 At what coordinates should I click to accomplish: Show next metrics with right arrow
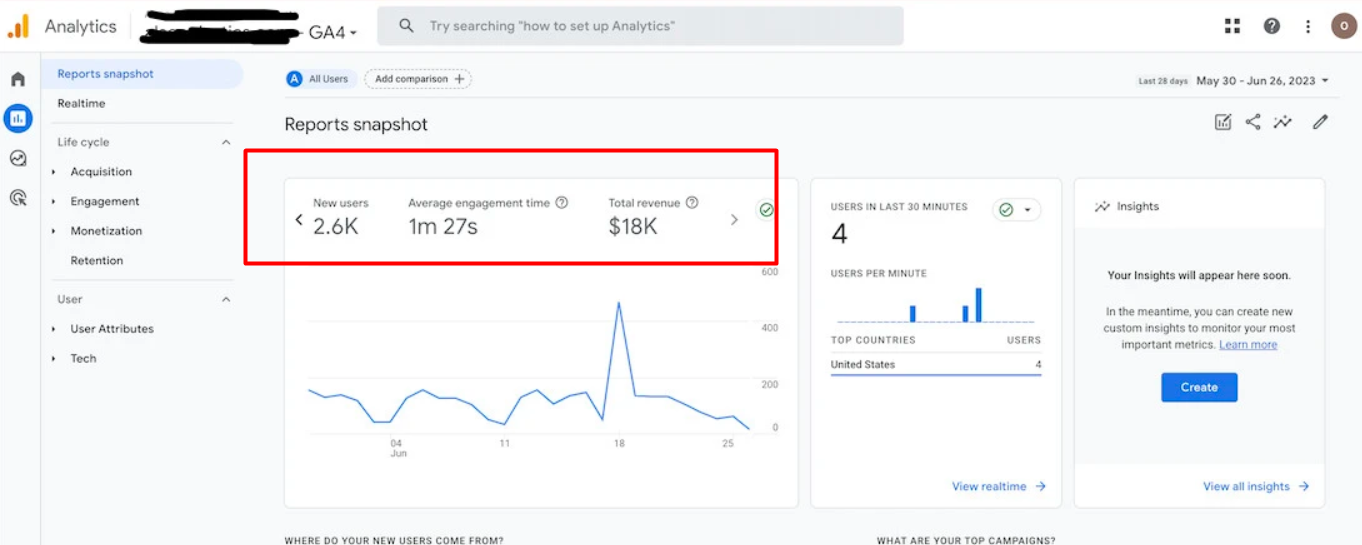coord(734,220)
